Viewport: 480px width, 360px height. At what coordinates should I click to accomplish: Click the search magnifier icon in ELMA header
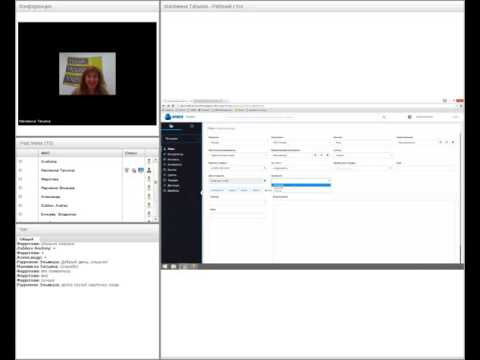[384, 117]
